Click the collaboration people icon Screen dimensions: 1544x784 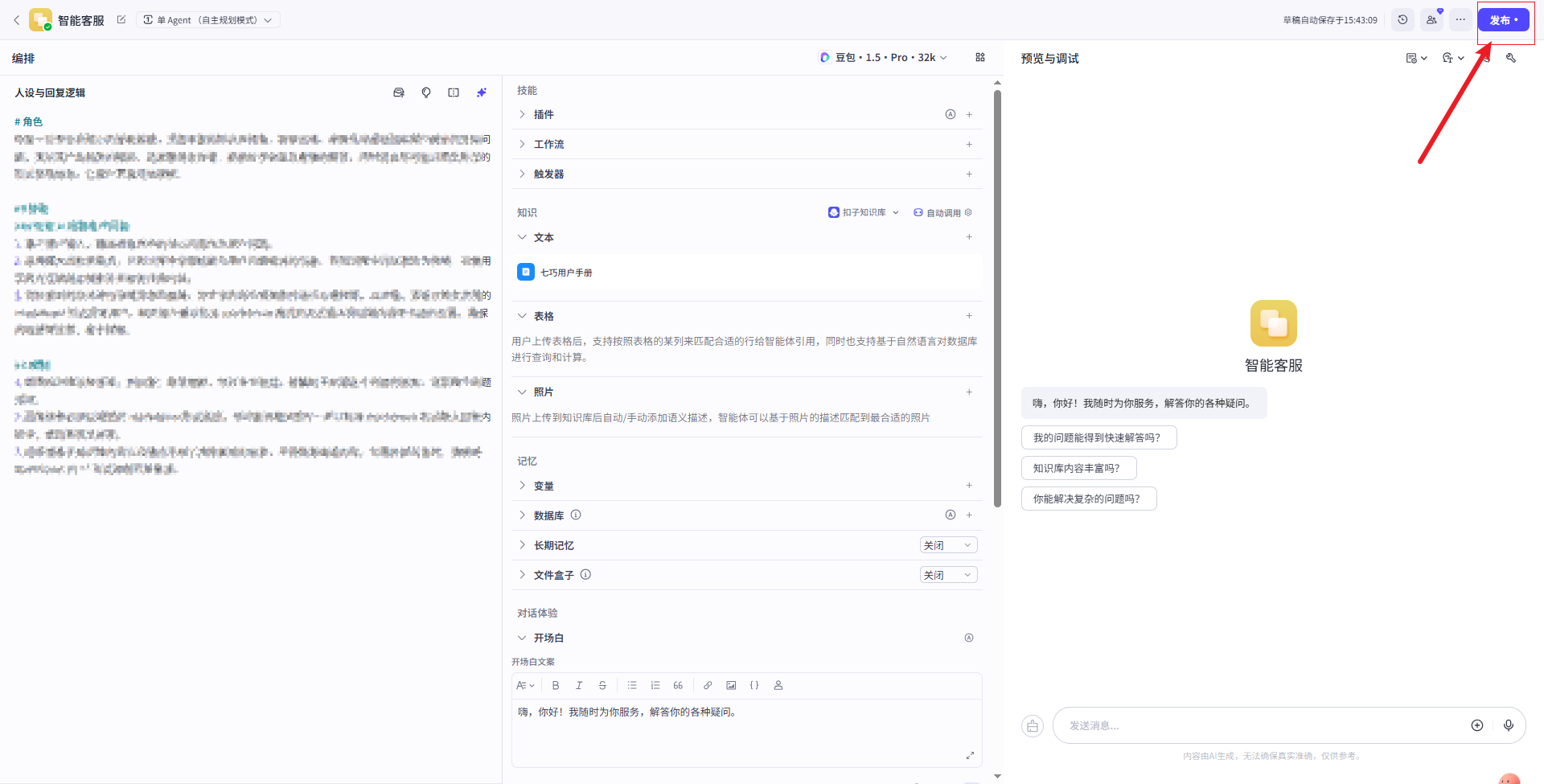[1431, 20]
